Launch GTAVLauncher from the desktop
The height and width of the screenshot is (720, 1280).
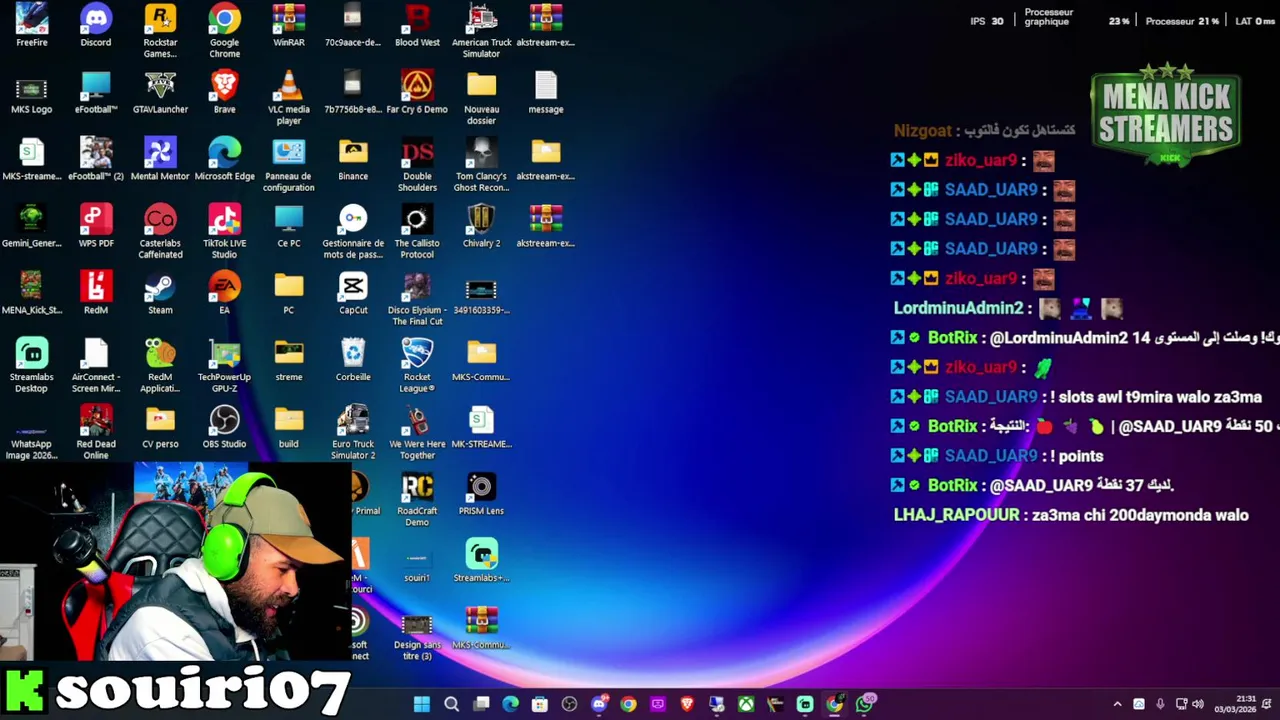click(160, 92)
